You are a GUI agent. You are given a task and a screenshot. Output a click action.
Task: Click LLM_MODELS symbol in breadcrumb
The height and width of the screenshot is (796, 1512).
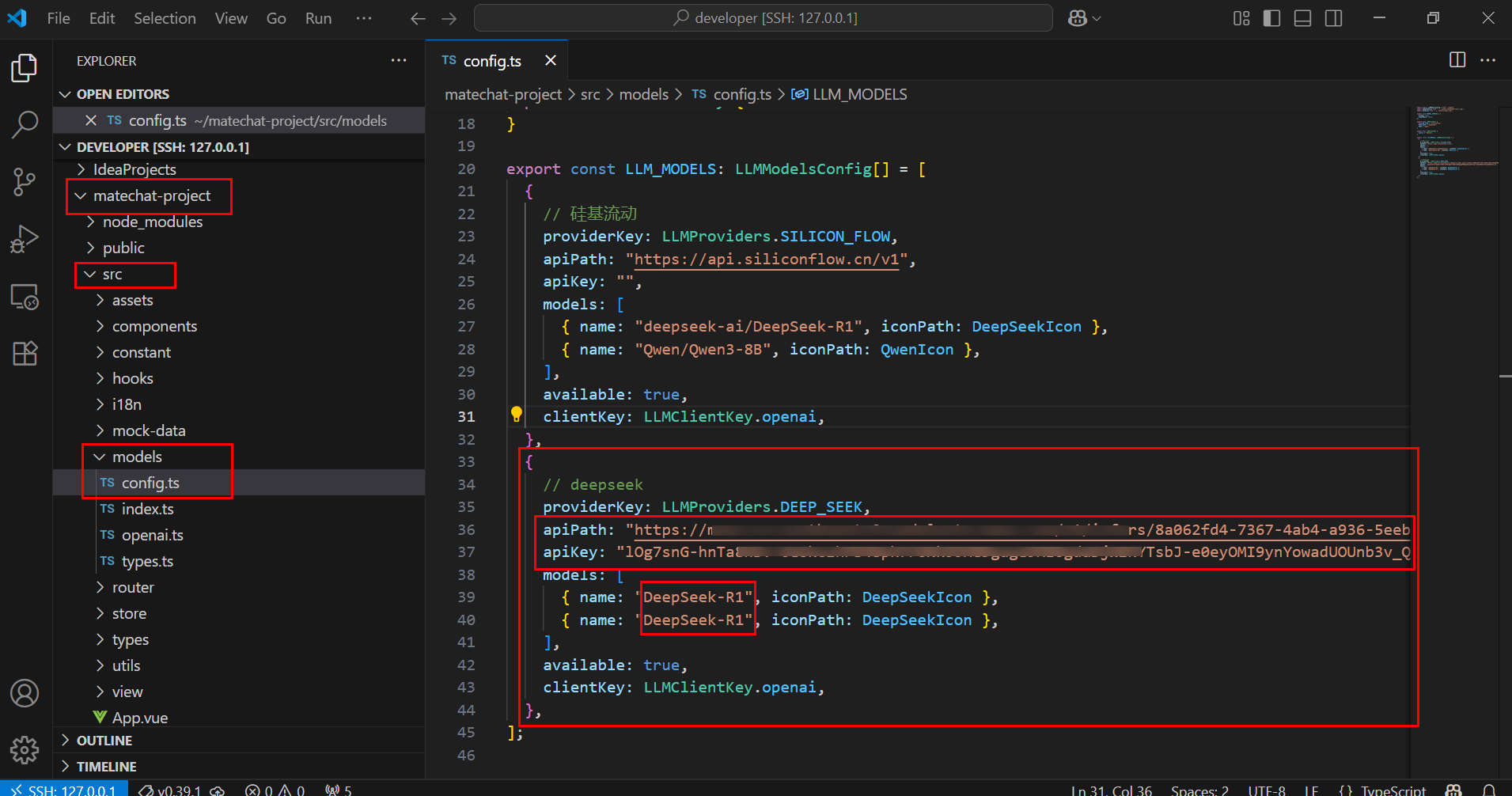pyautogui.click(x=860, y=94)
